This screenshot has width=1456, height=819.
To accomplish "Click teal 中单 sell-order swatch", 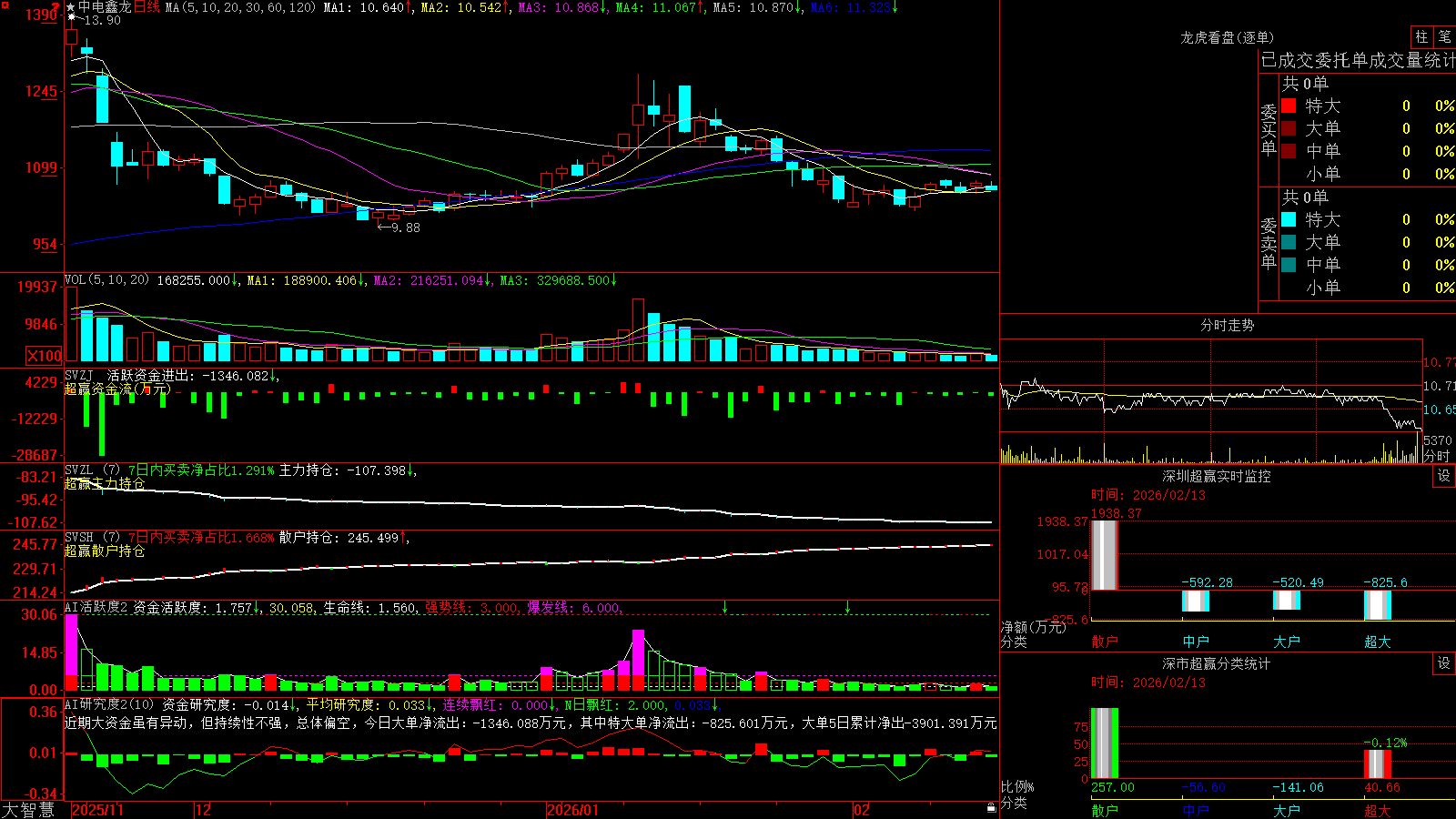I will coord(1289,265).
